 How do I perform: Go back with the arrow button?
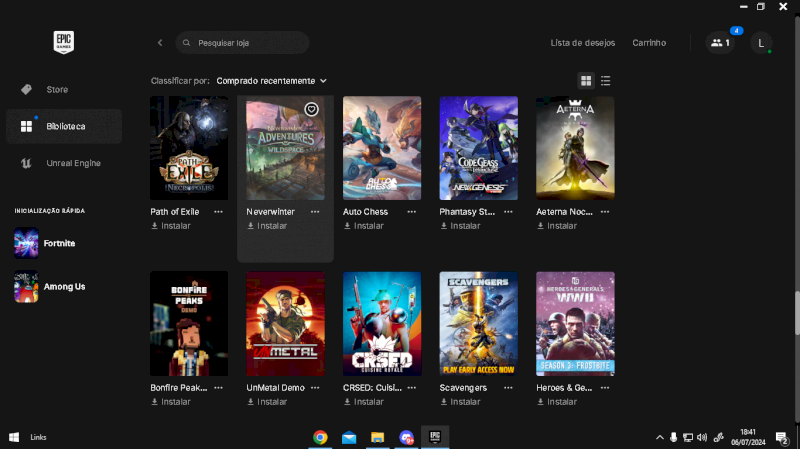[x=160, y=43]
